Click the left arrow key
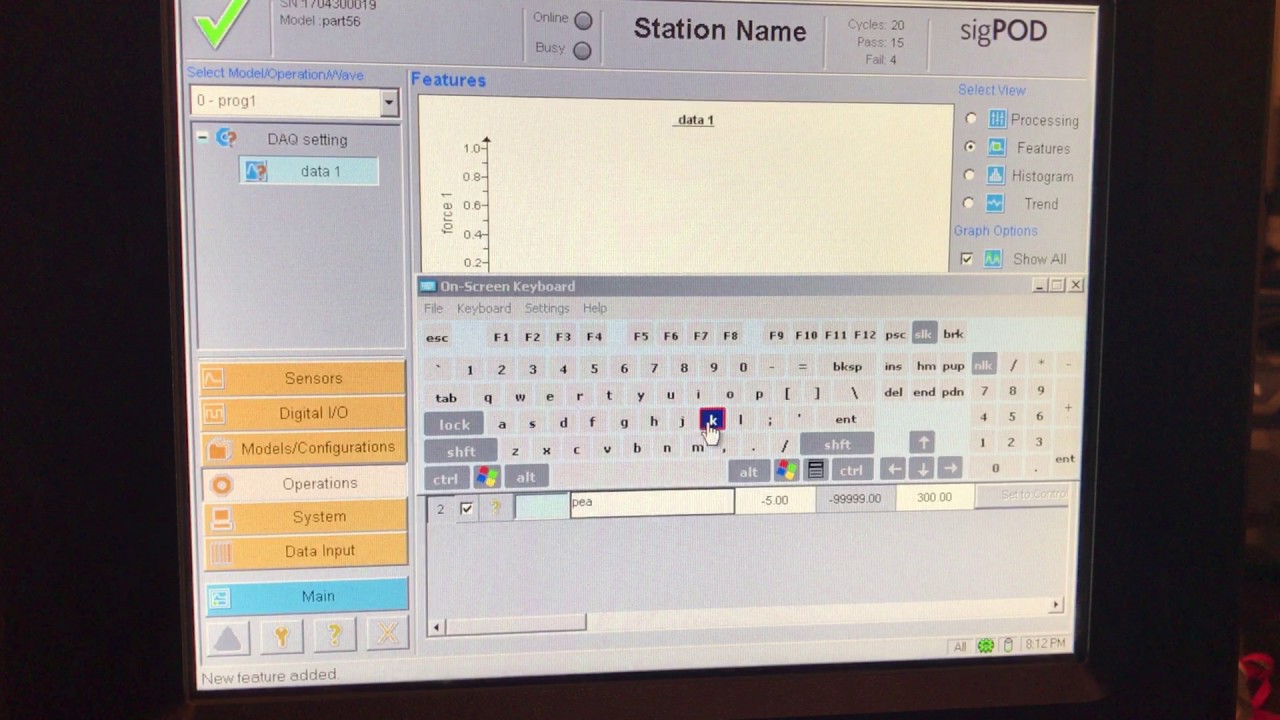Image resolution: width=1280 pixels, height=720 pixels. (x=895, y=468)
